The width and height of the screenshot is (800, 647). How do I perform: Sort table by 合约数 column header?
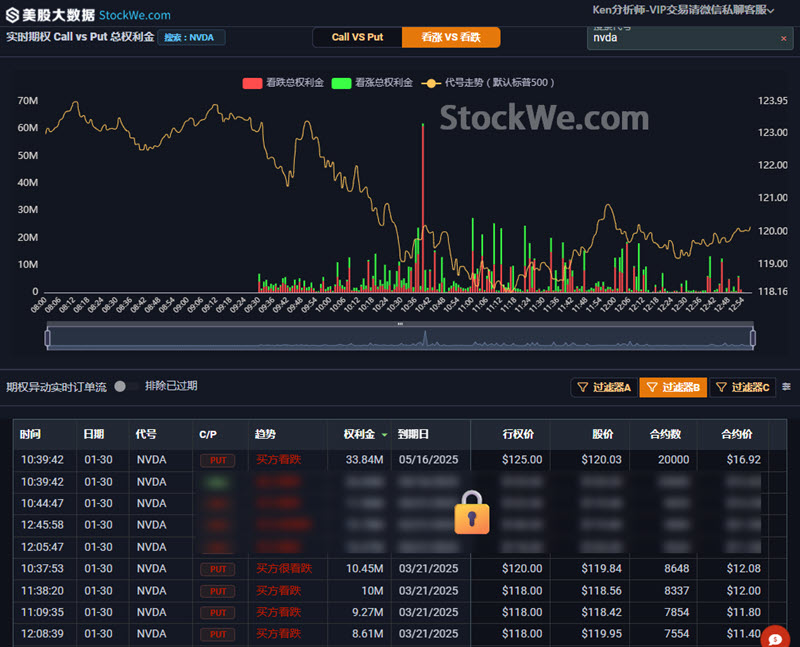665,434
